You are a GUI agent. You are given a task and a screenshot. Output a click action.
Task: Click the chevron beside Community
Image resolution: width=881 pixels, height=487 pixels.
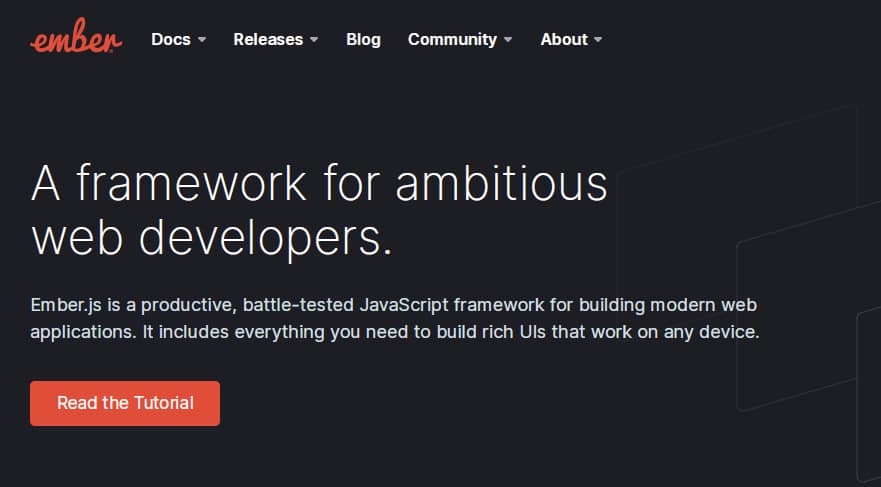(508, 40)
